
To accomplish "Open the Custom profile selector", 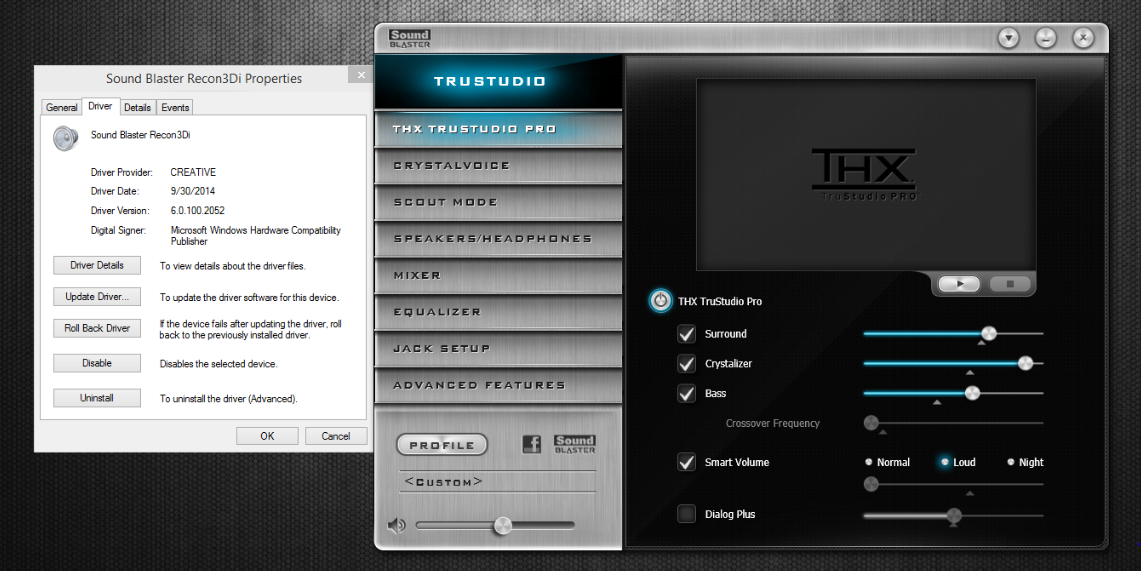I will 497,482.
